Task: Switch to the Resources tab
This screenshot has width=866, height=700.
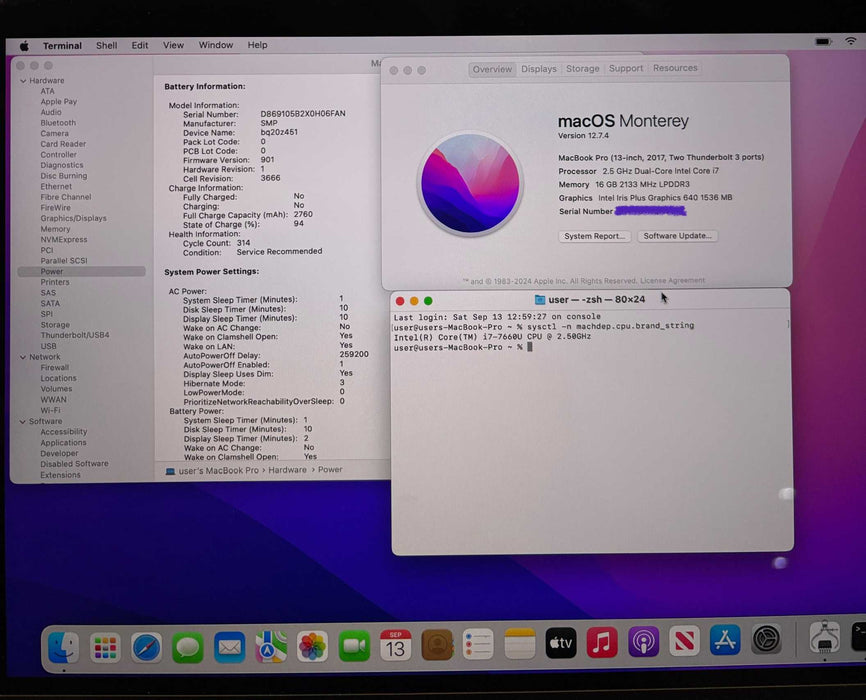Action: [675, 68]
